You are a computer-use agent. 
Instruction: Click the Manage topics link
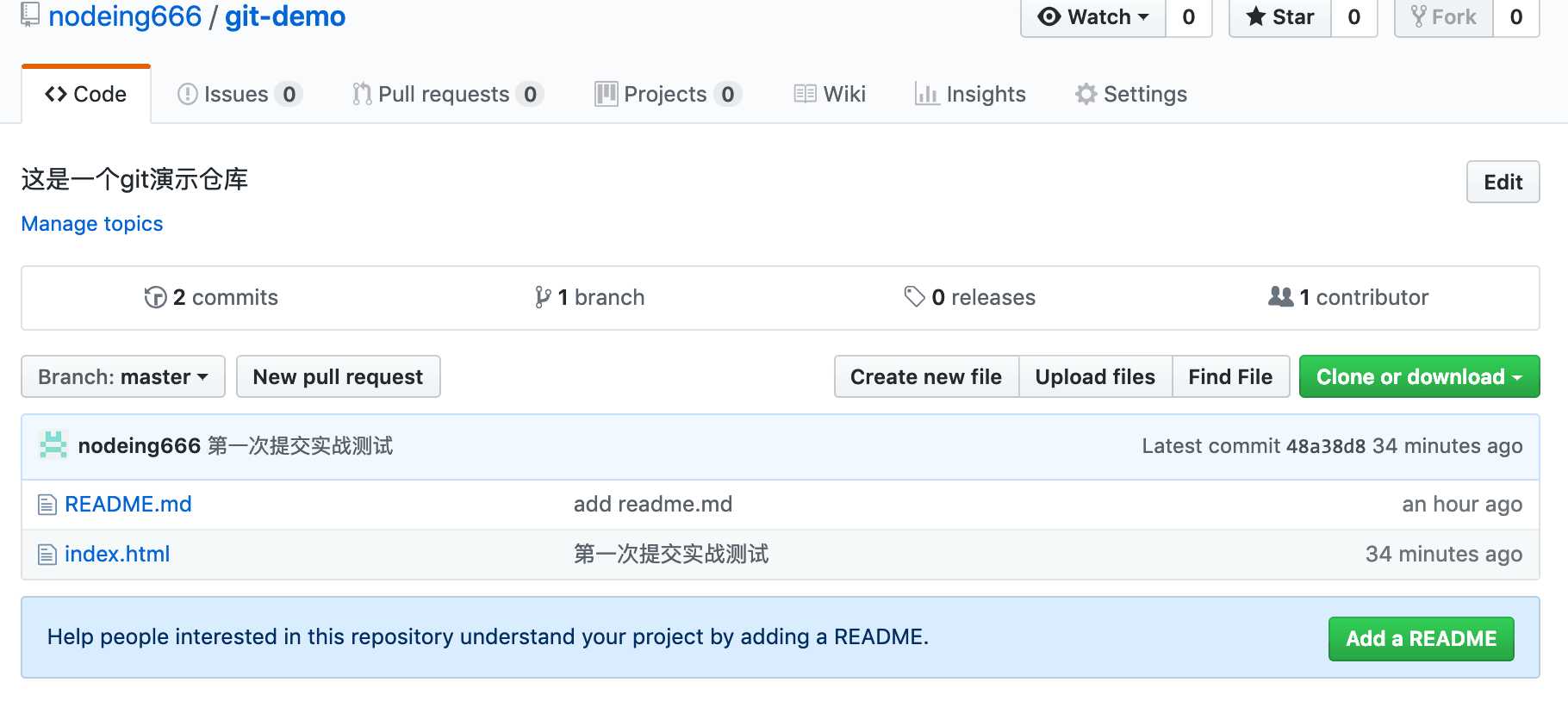pos(92,224)
